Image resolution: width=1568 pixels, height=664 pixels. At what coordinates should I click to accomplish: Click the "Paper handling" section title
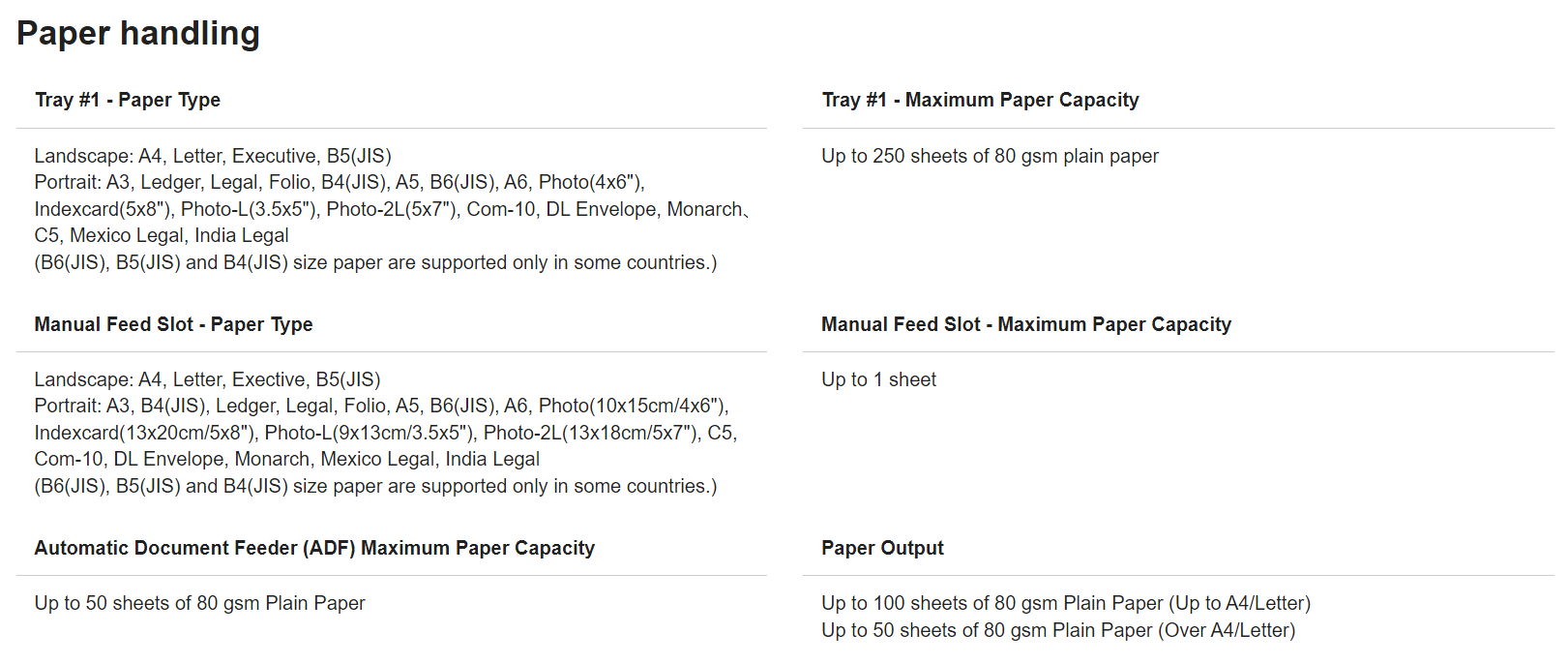click(x=138, y=34)
